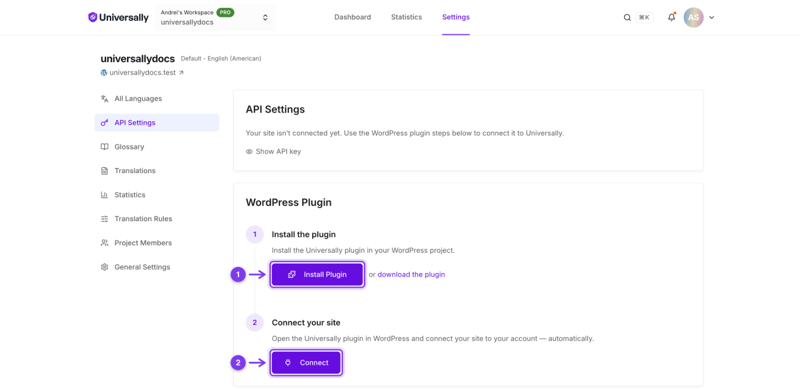The width and height of the screenshot is (800, 389).
Task: Click the WordPress icon beside site URL
Action: [x=104, y=72]
